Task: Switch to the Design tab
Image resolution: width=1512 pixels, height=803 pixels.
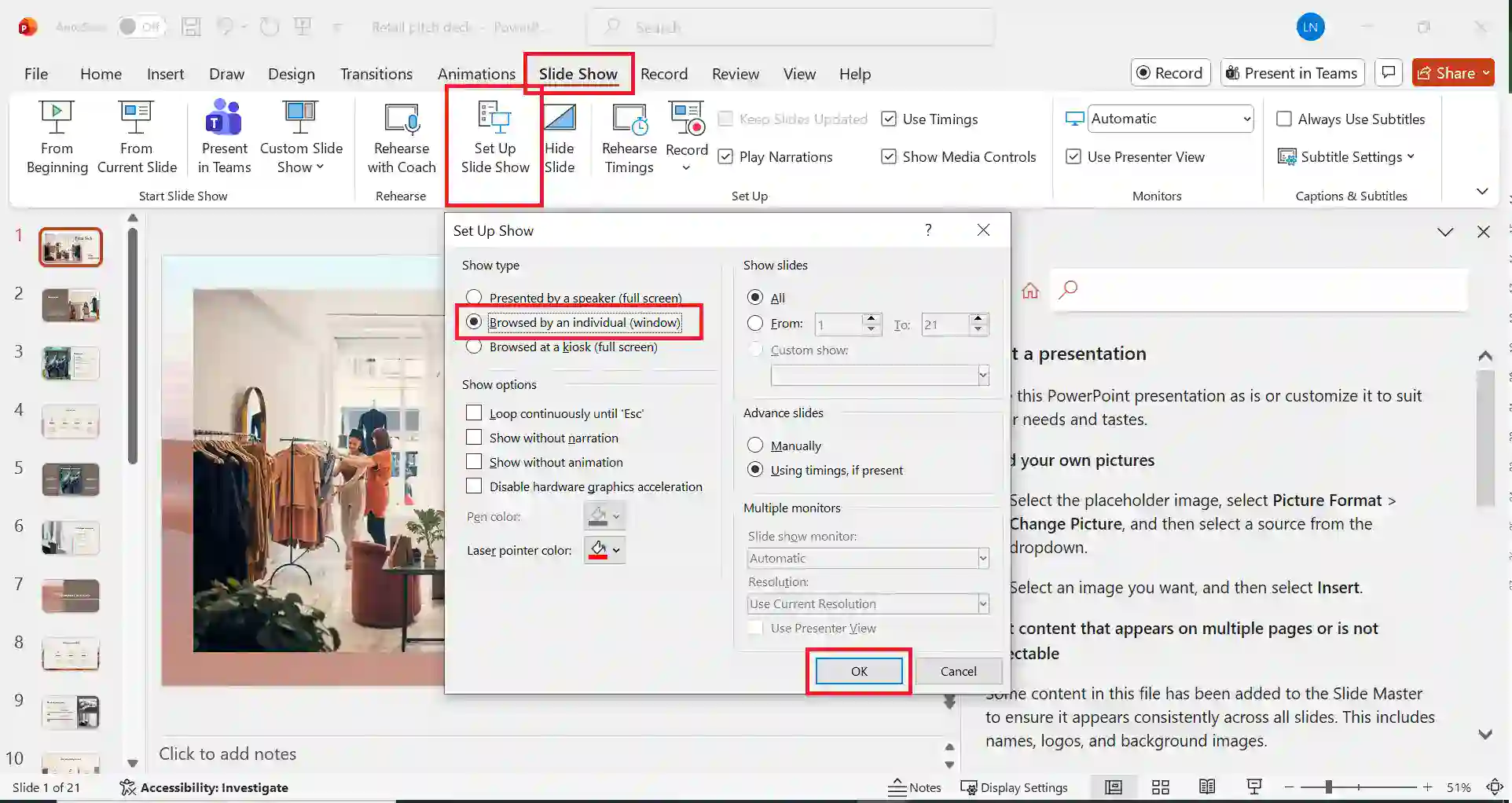Action: point(291,74)
